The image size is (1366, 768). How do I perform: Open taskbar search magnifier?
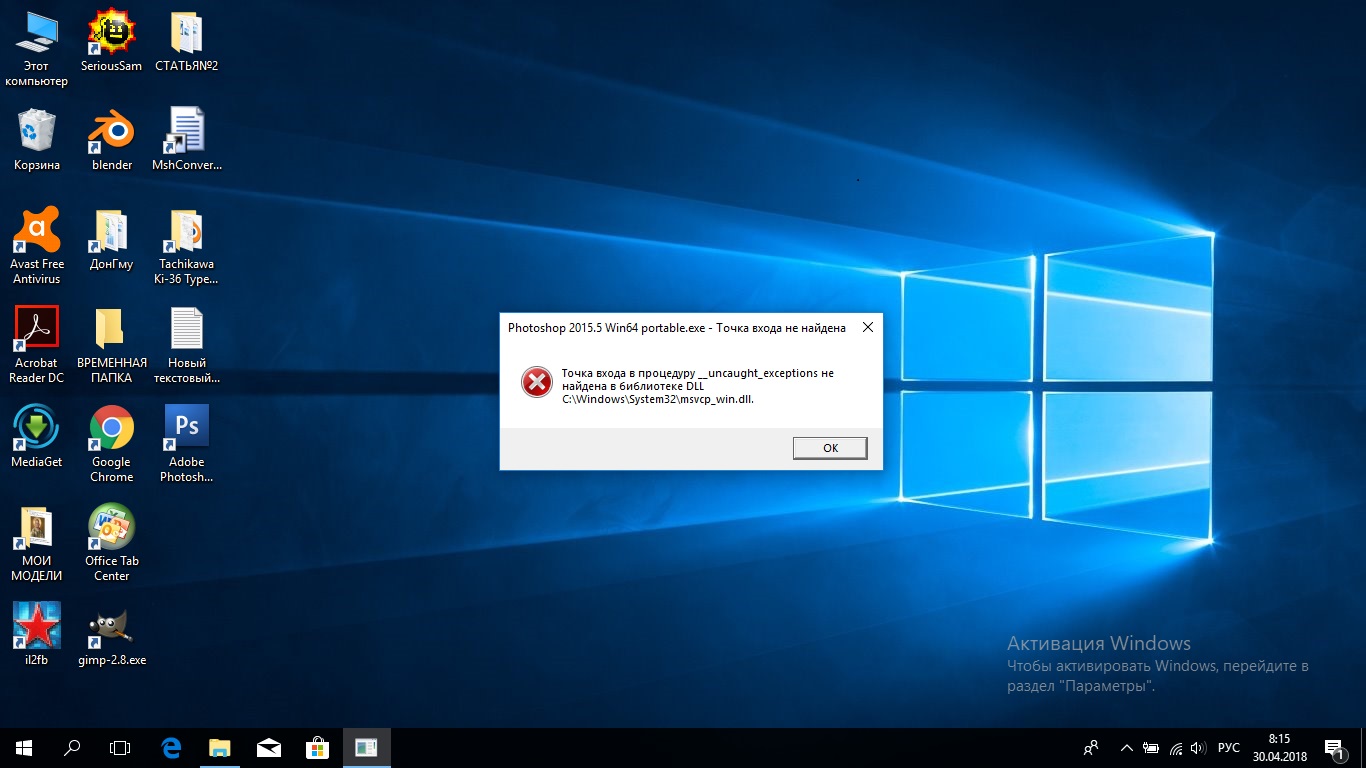click(x=72, y=748)
